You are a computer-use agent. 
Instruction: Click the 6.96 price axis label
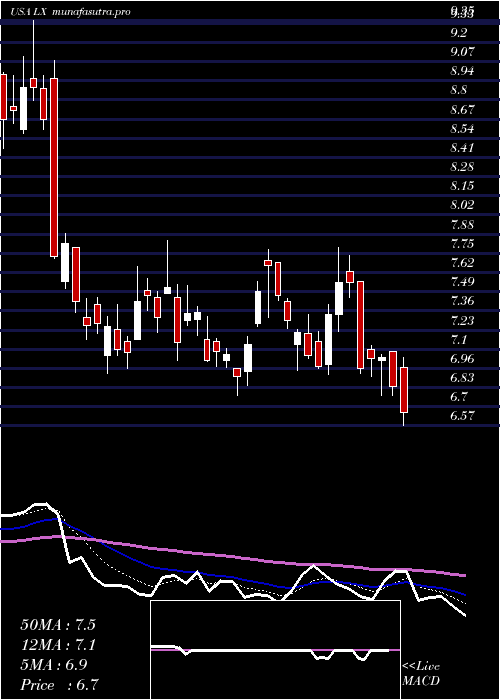click(462, 358)
